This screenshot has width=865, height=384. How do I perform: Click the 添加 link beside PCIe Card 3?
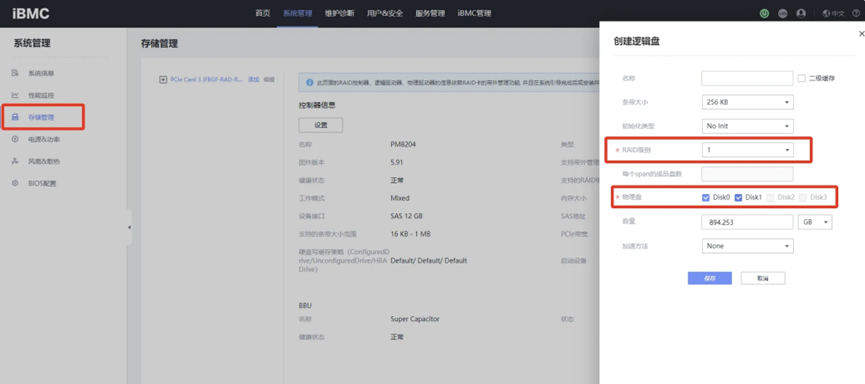click(x=253, y=79)
